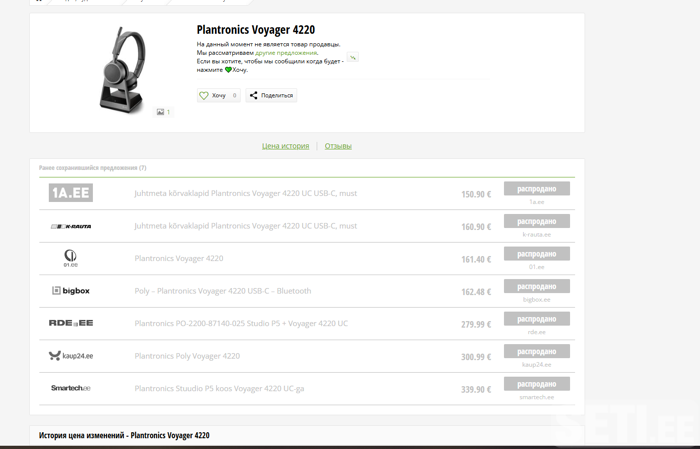Image resolution: width=700 pixels, height=449 pixels.
Task: Click the распродано button for 1a.ee
Action: (x=537, y=189)
